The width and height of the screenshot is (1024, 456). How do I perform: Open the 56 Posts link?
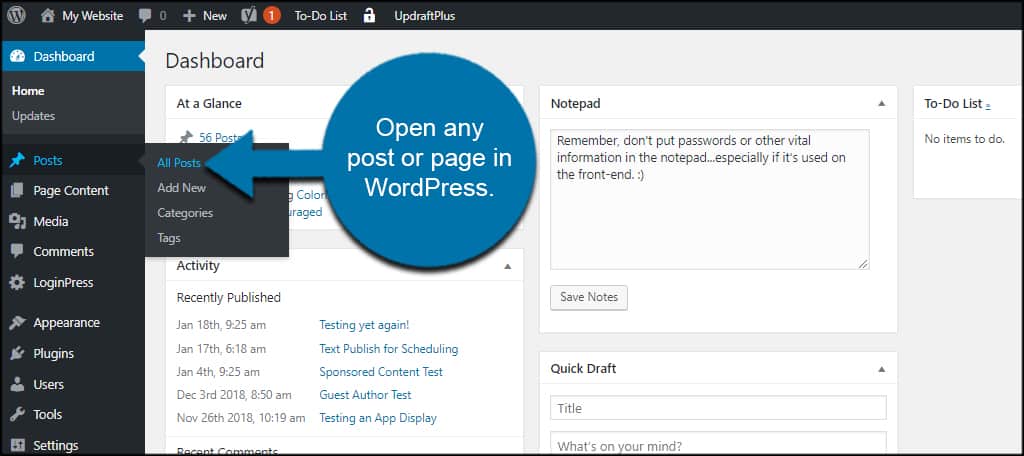point(223,137)
